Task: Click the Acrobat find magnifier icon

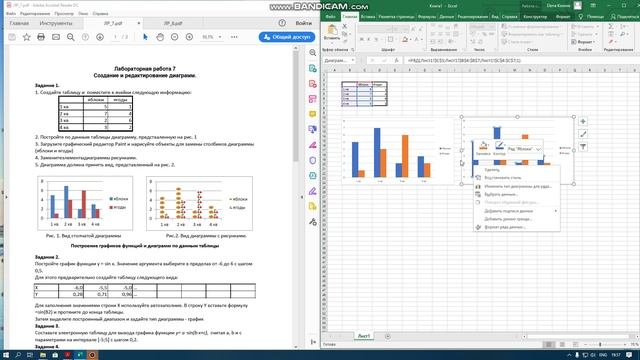Action: (71, 37)
